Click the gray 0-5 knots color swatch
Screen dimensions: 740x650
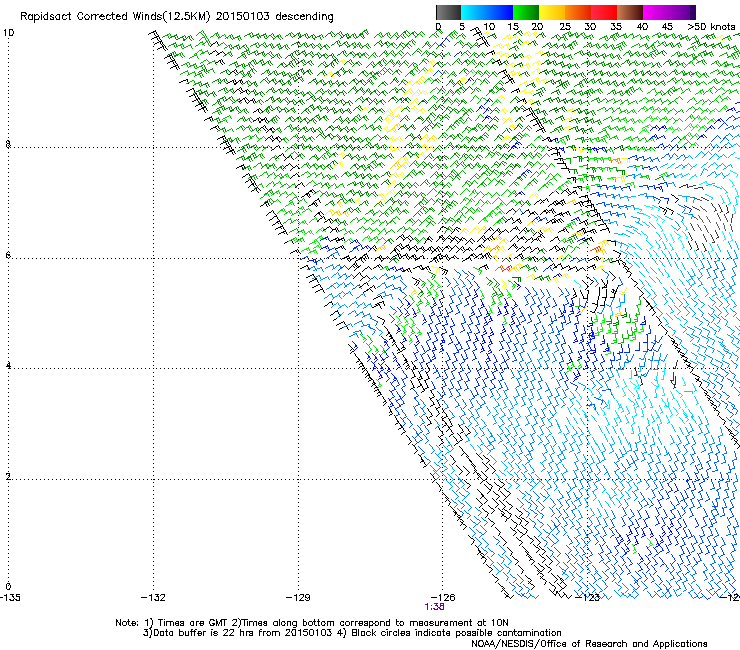pos(448,12)
